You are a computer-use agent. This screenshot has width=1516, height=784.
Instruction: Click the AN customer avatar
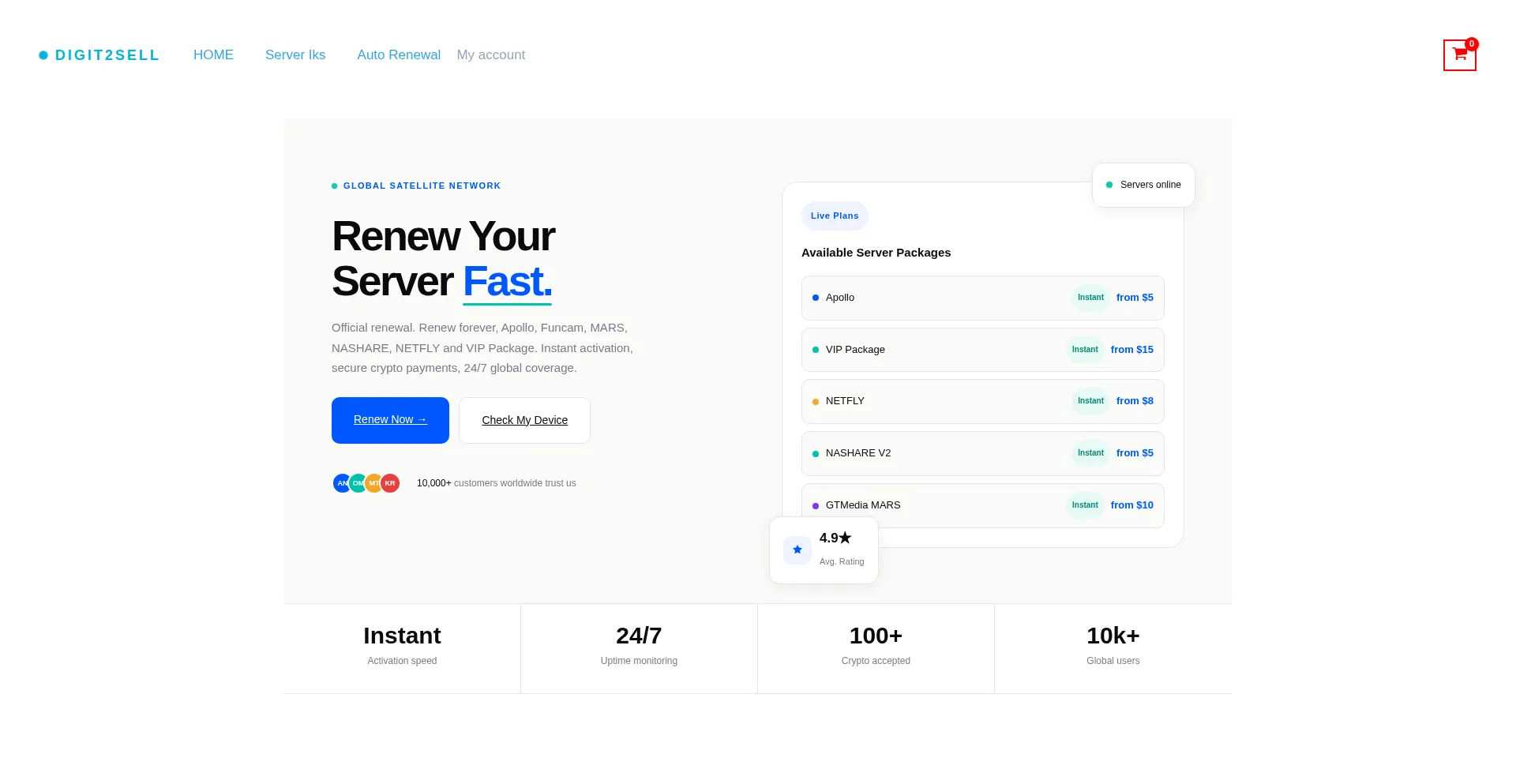(342, 483)
